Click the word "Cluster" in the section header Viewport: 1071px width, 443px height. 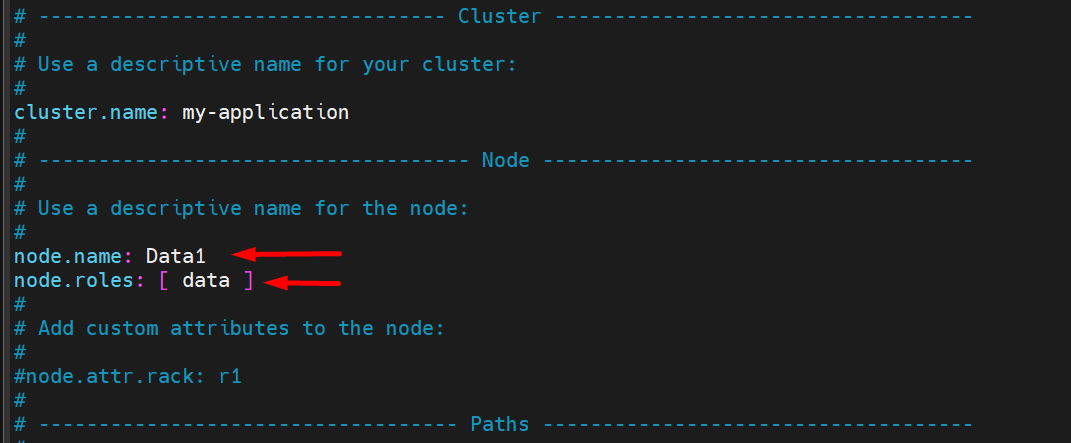tap(499, 16)
